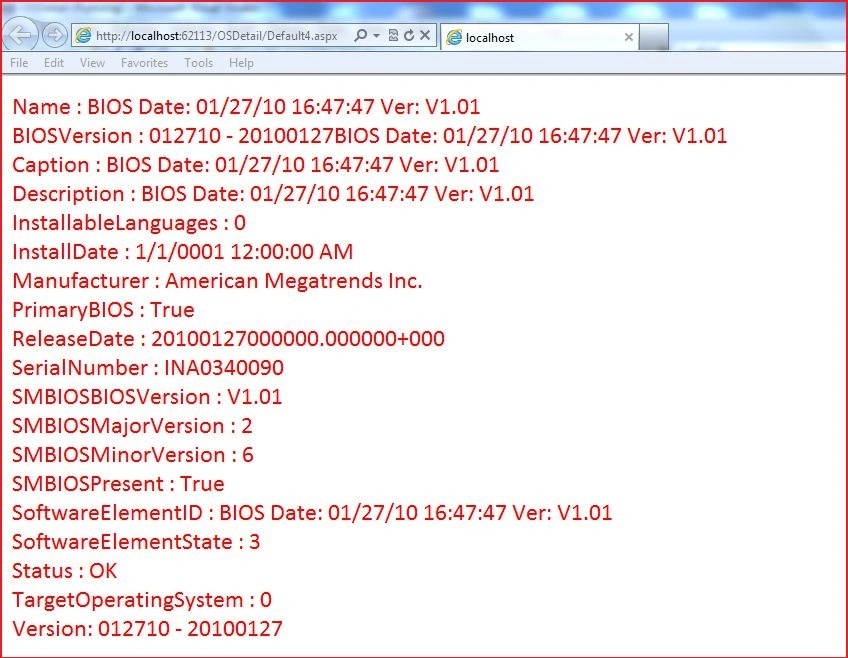Click the 'Caption : BIOS Date' line
The width and height of the screenshot is (848, 658).
(255, 164)
